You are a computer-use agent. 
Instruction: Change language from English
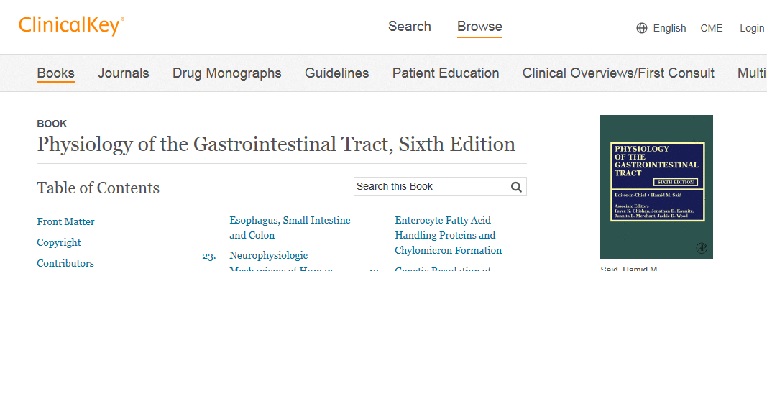pos(669,28)
